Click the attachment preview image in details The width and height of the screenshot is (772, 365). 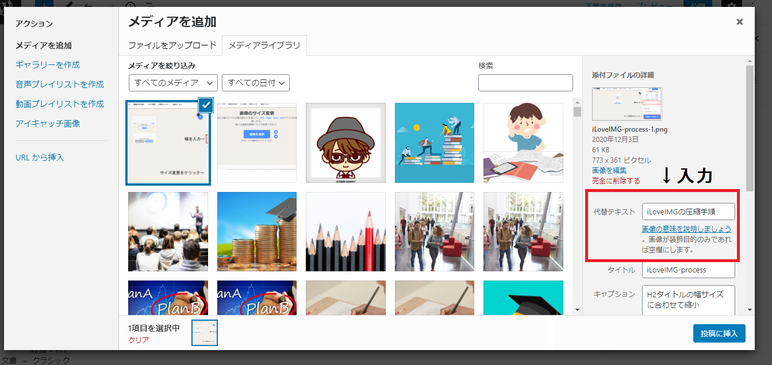627,104
